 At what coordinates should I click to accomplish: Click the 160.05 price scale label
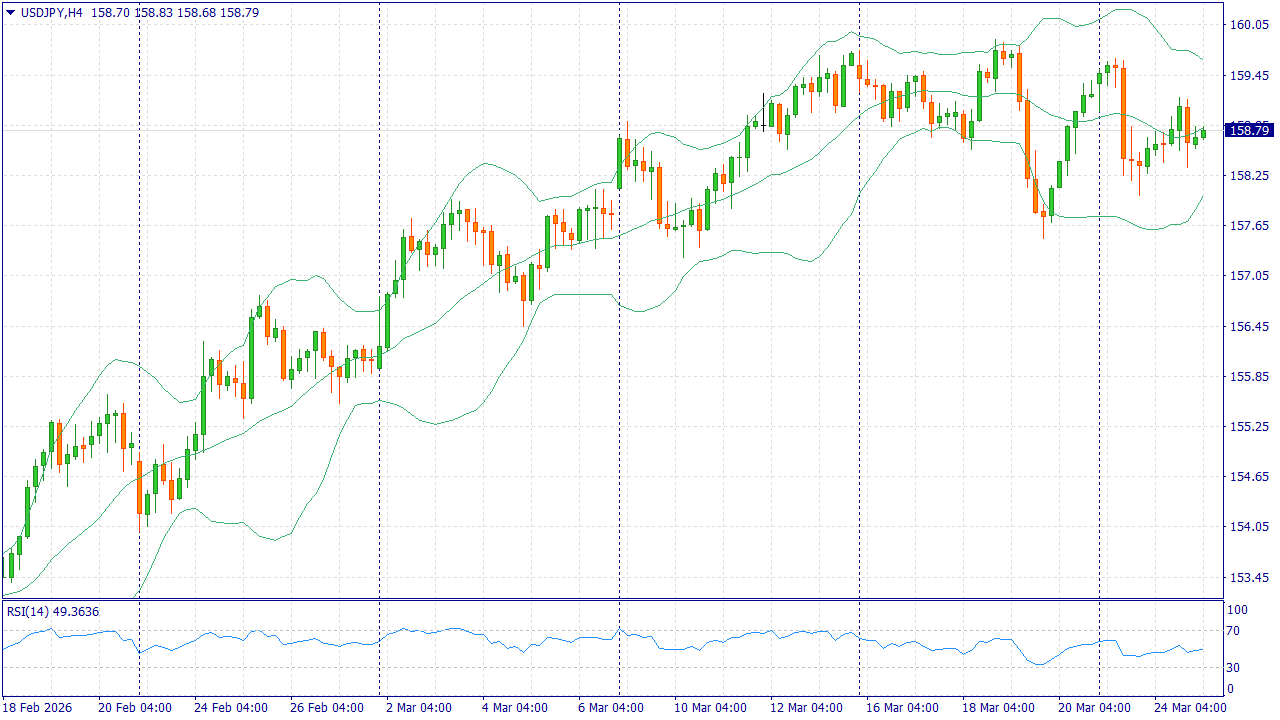[1249, 25]
